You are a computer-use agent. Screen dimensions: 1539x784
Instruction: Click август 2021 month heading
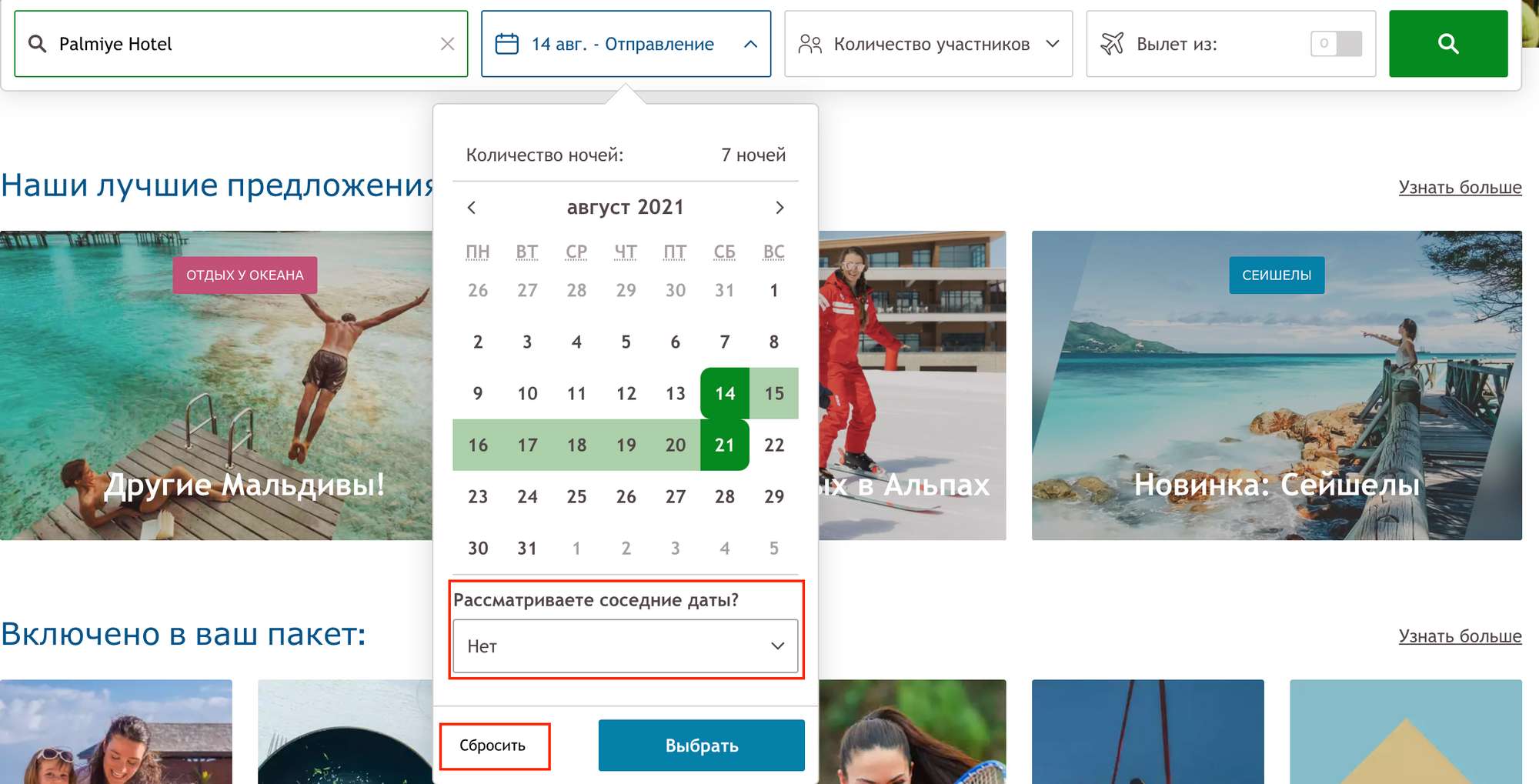click(625, 208)
